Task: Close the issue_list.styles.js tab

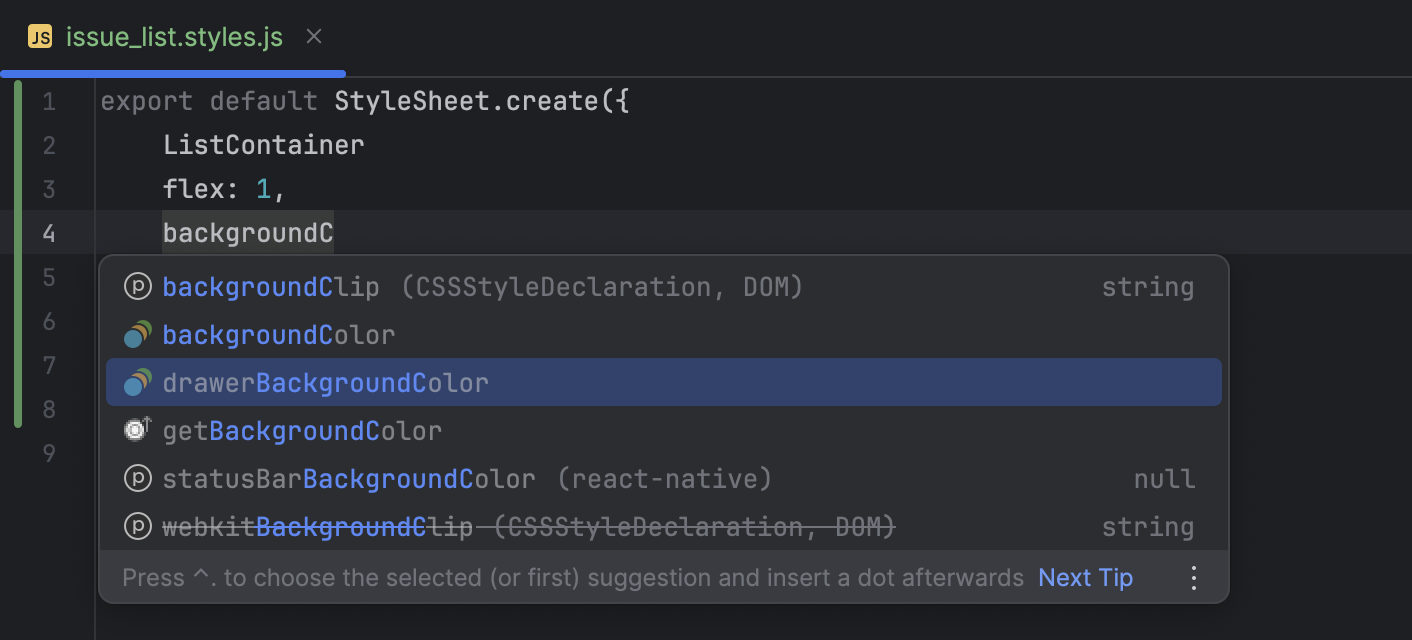Action: (x=313, y=36)
